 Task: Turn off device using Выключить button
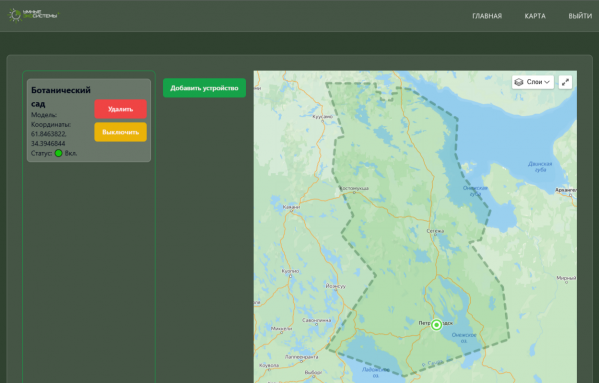click(120, 132)
